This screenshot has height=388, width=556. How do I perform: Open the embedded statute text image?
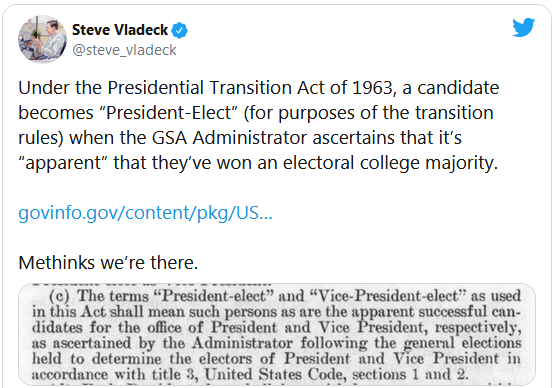[277, 334]
